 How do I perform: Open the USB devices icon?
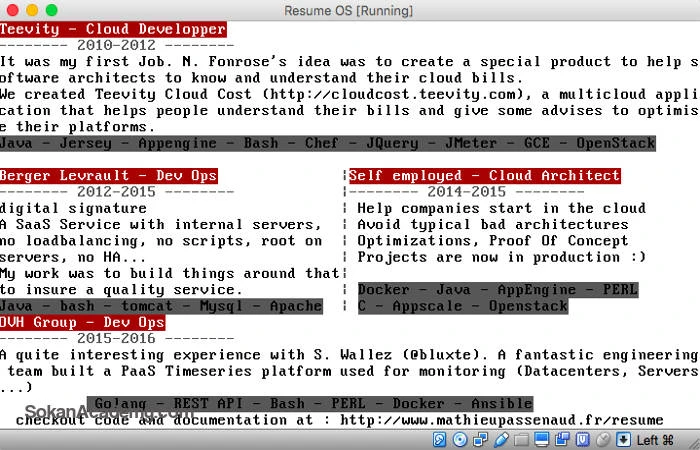click(x=501, y=440)
